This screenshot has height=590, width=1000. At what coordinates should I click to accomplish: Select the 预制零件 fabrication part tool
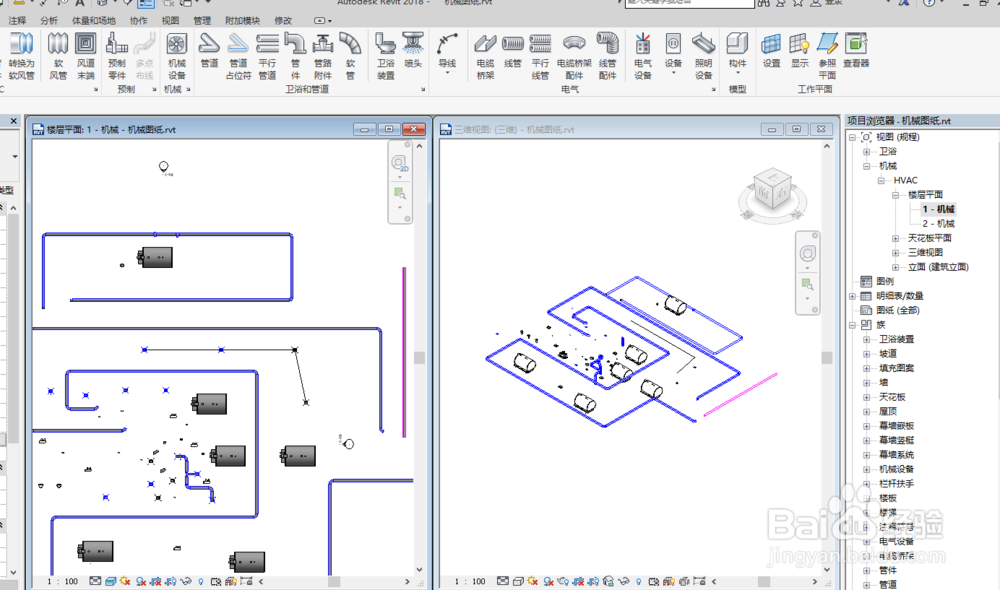(117, 56)
